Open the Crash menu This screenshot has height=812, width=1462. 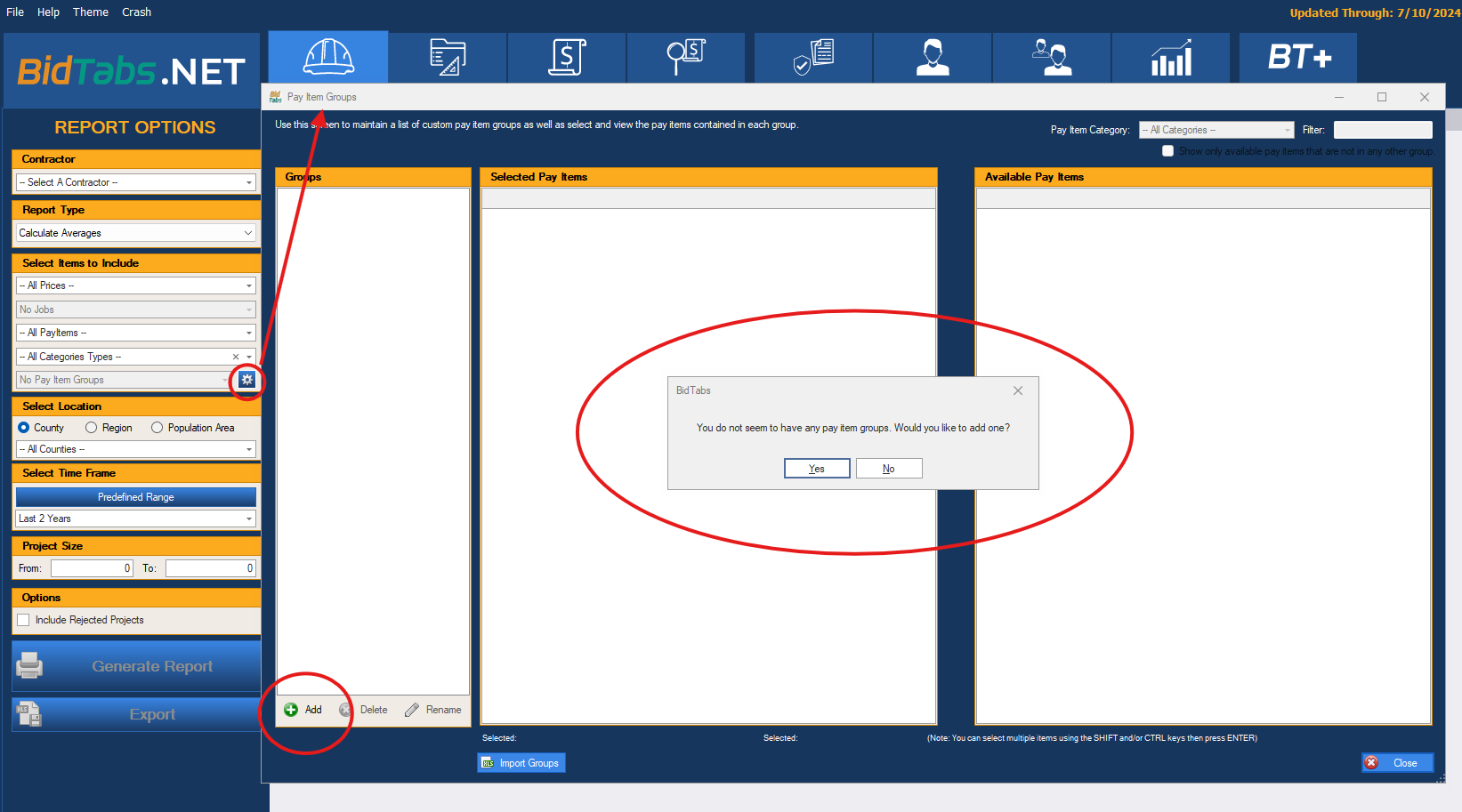(x=136, y=12)
